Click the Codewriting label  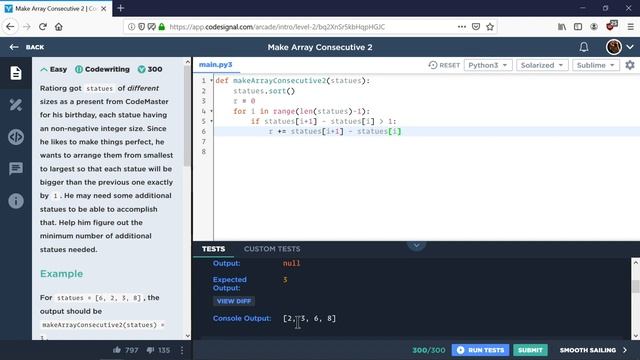(107, 69)
